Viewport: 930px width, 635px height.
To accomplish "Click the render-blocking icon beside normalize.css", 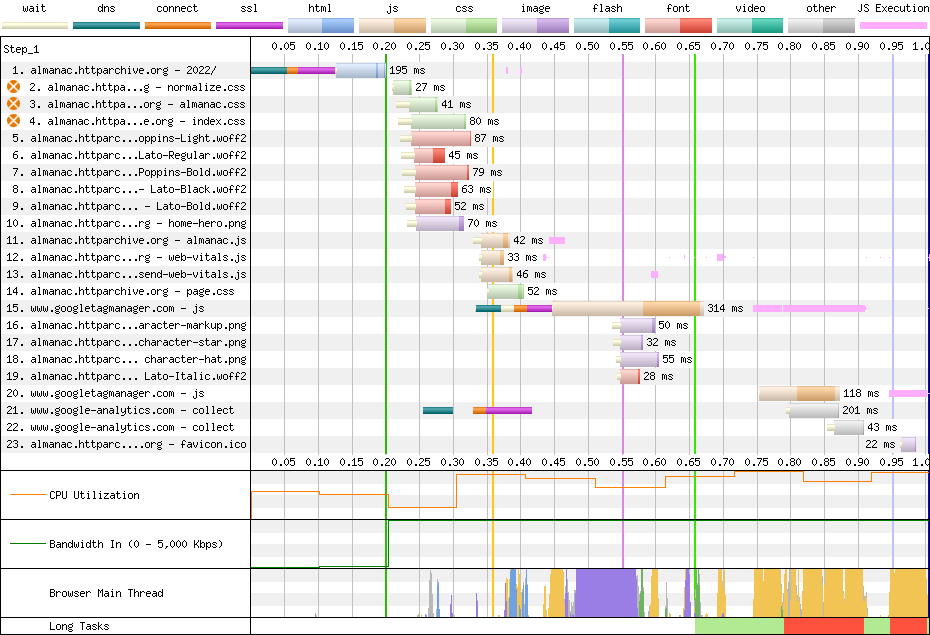I will pyautogui.click(x=13, y=87).
